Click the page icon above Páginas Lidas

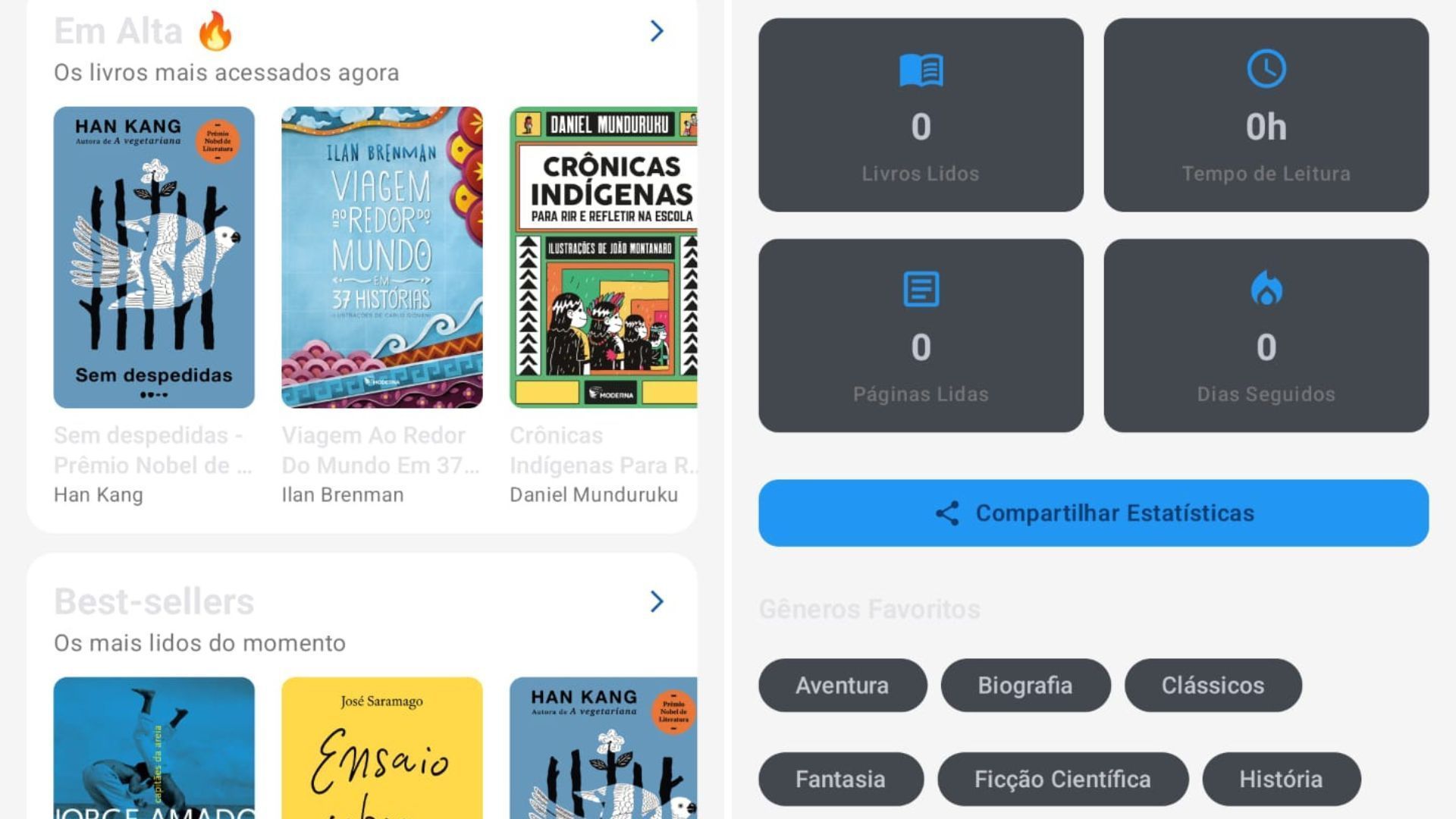pyautogui.click(x=921, y=289)
